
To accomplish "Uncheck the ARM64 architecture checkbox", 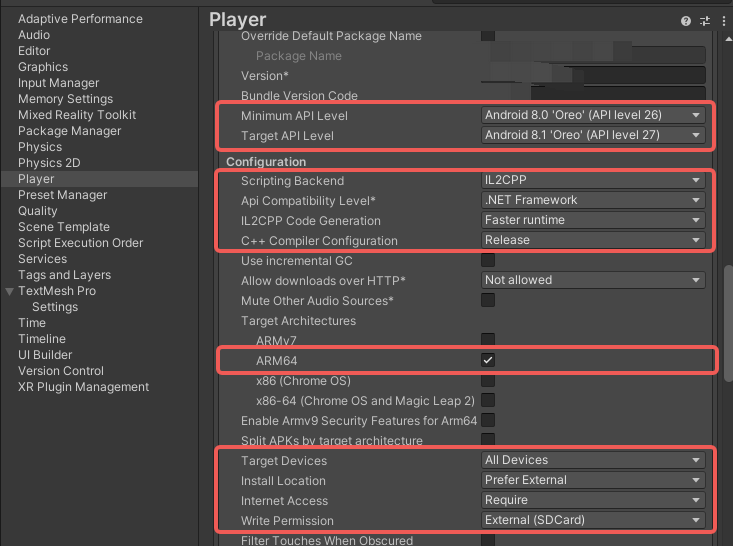I will coord(488,360).
